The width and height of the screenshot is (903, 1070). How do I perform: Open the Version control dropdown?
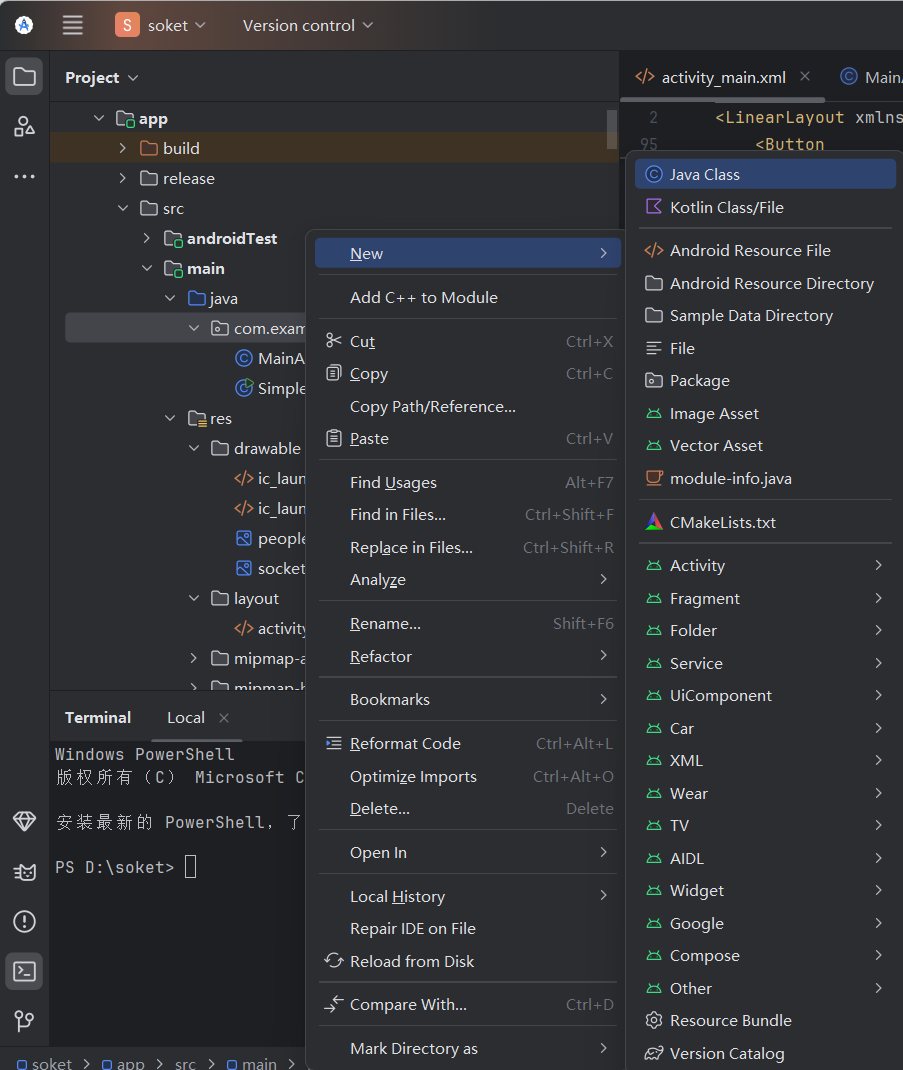tap(308, 25)
